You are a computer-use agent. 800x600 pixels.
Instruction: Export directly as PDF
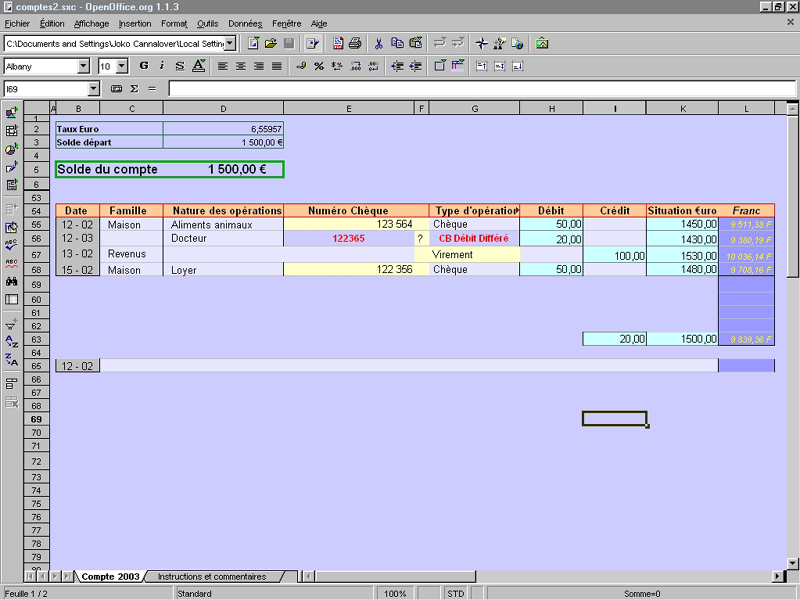coord(338,43)
